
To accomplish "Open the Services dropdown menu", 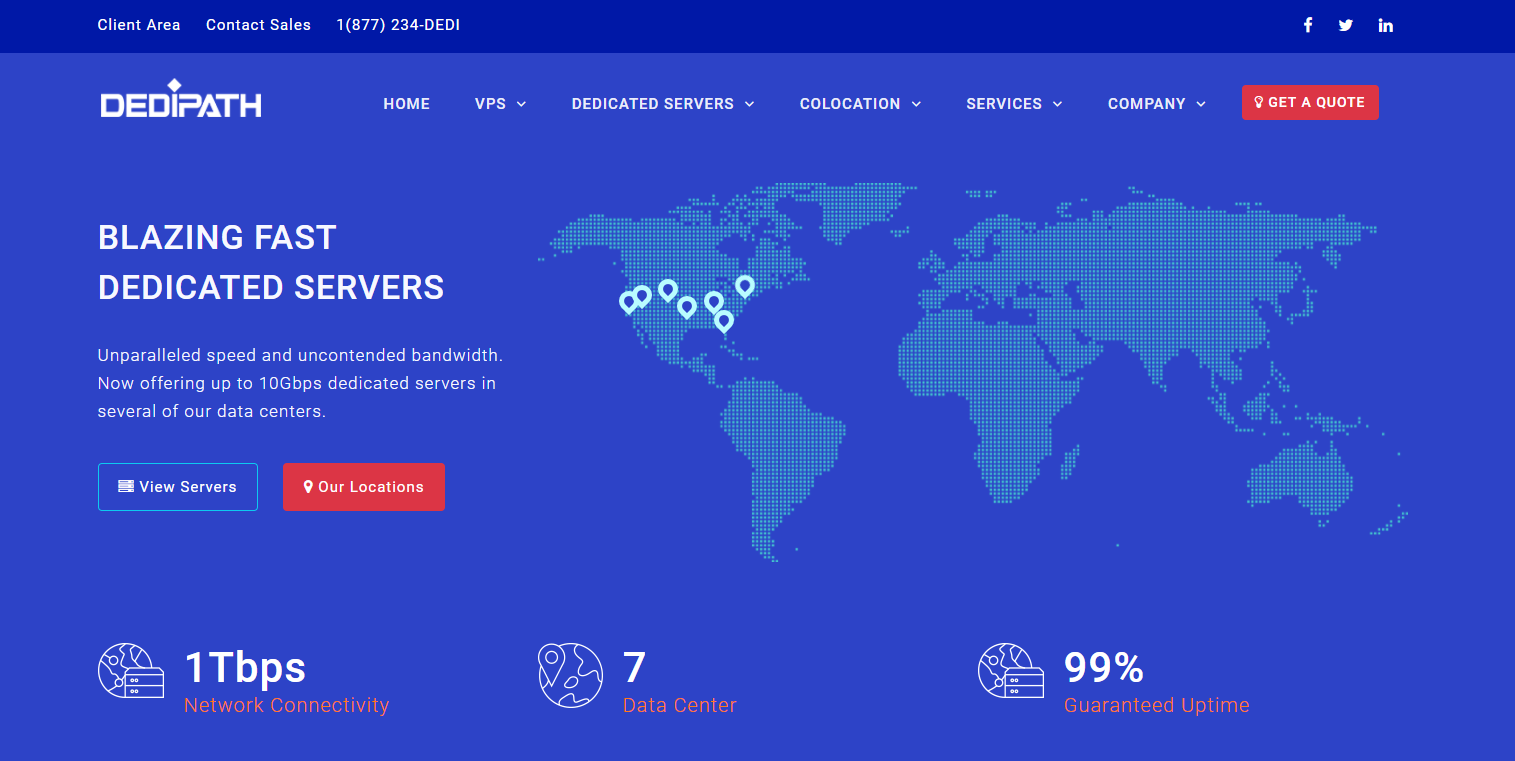I will coord(1014,104).
